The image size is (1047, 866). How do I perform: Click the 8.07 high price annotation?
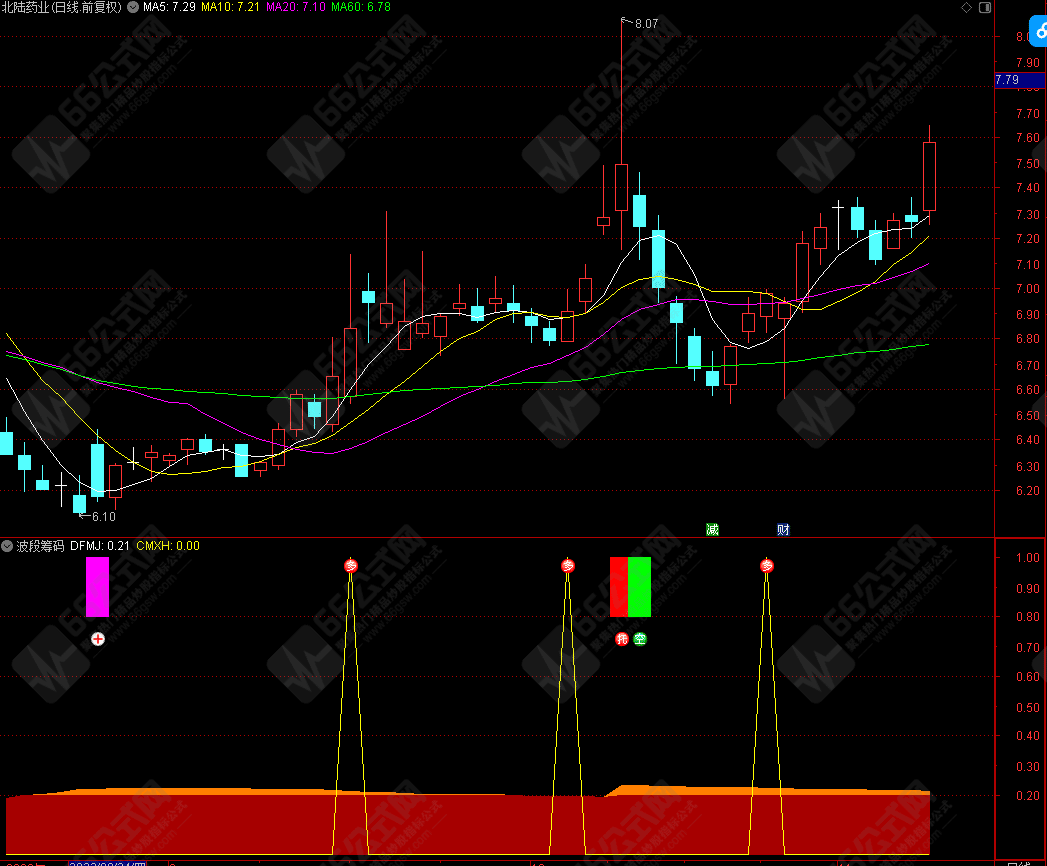646,24
